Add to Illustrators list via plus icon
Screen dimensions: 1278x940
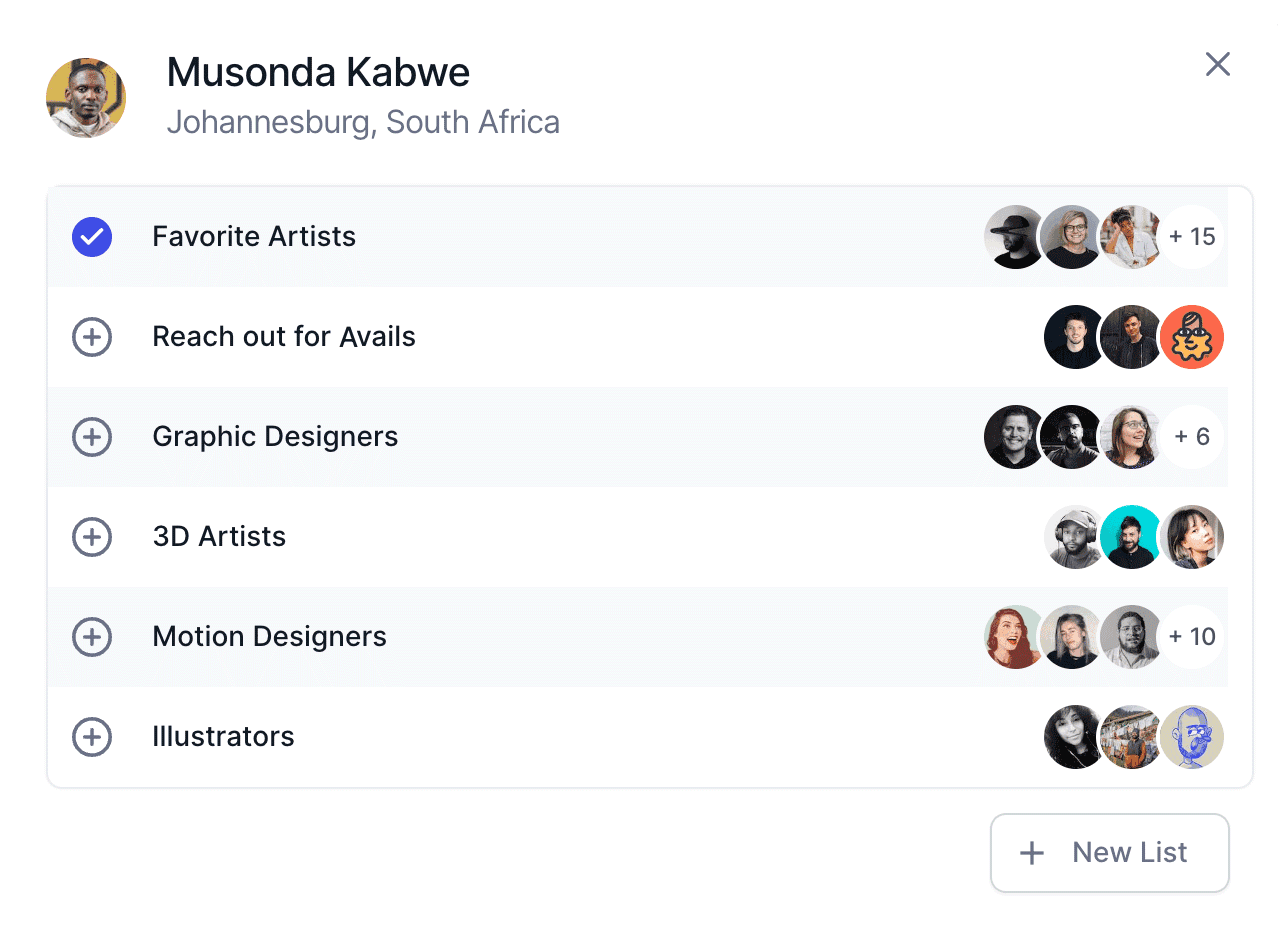(x=92, y=737)
